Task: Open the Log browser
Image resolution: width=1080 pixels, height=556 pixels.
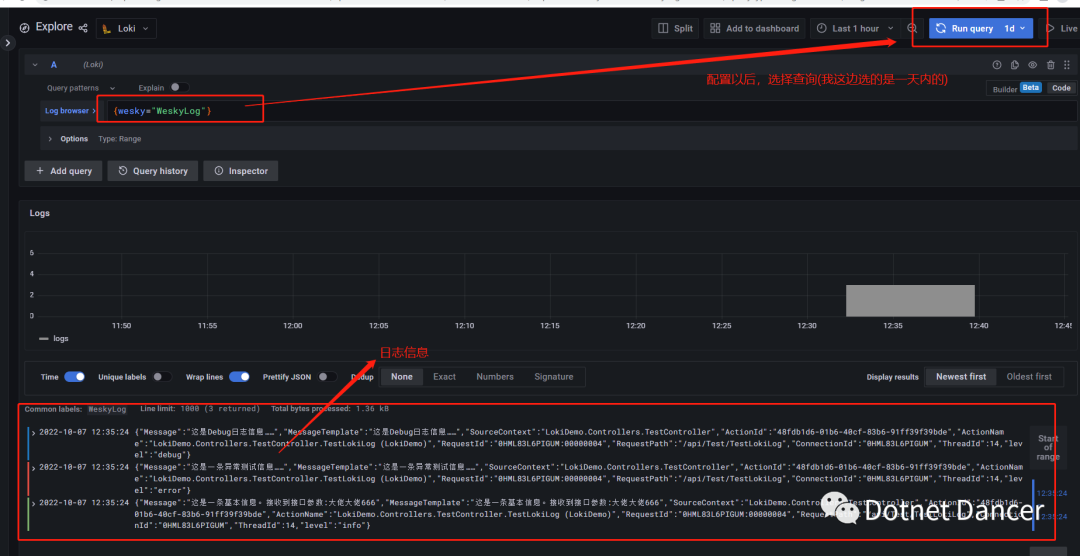Action: point(71,111)
